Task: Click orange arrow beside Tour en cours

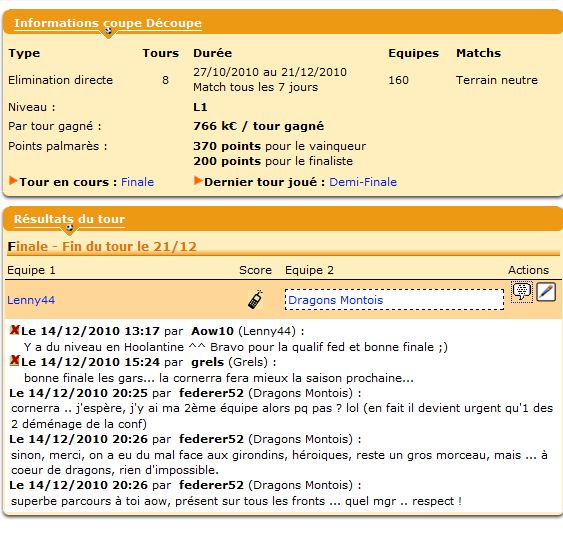Action: (x=13, y=180)
